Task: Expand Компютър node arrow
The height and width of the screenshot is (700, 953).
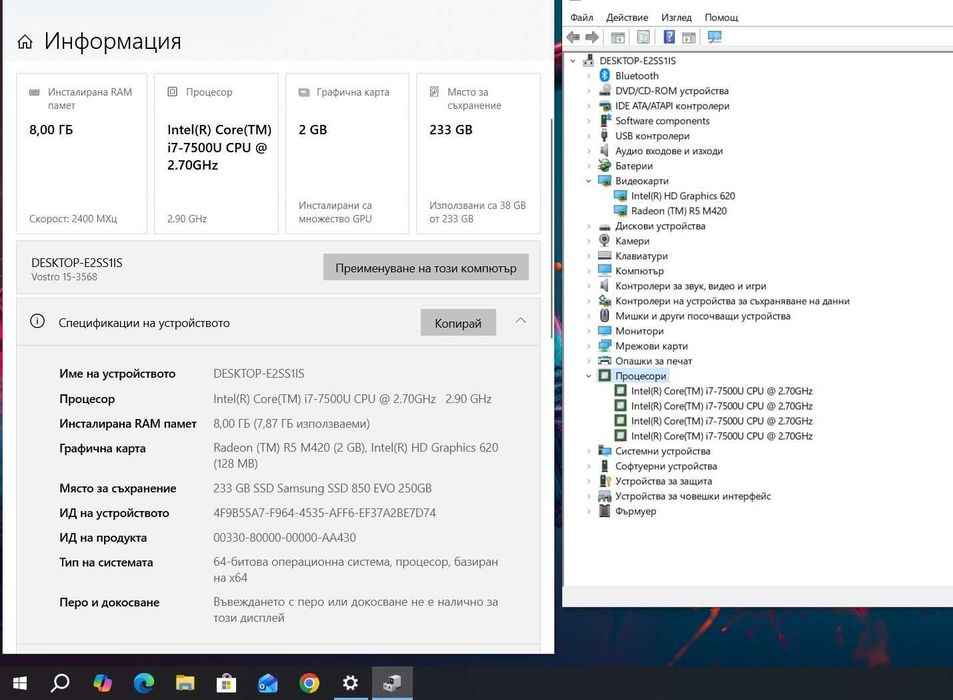Action: (x=588, y=271)
